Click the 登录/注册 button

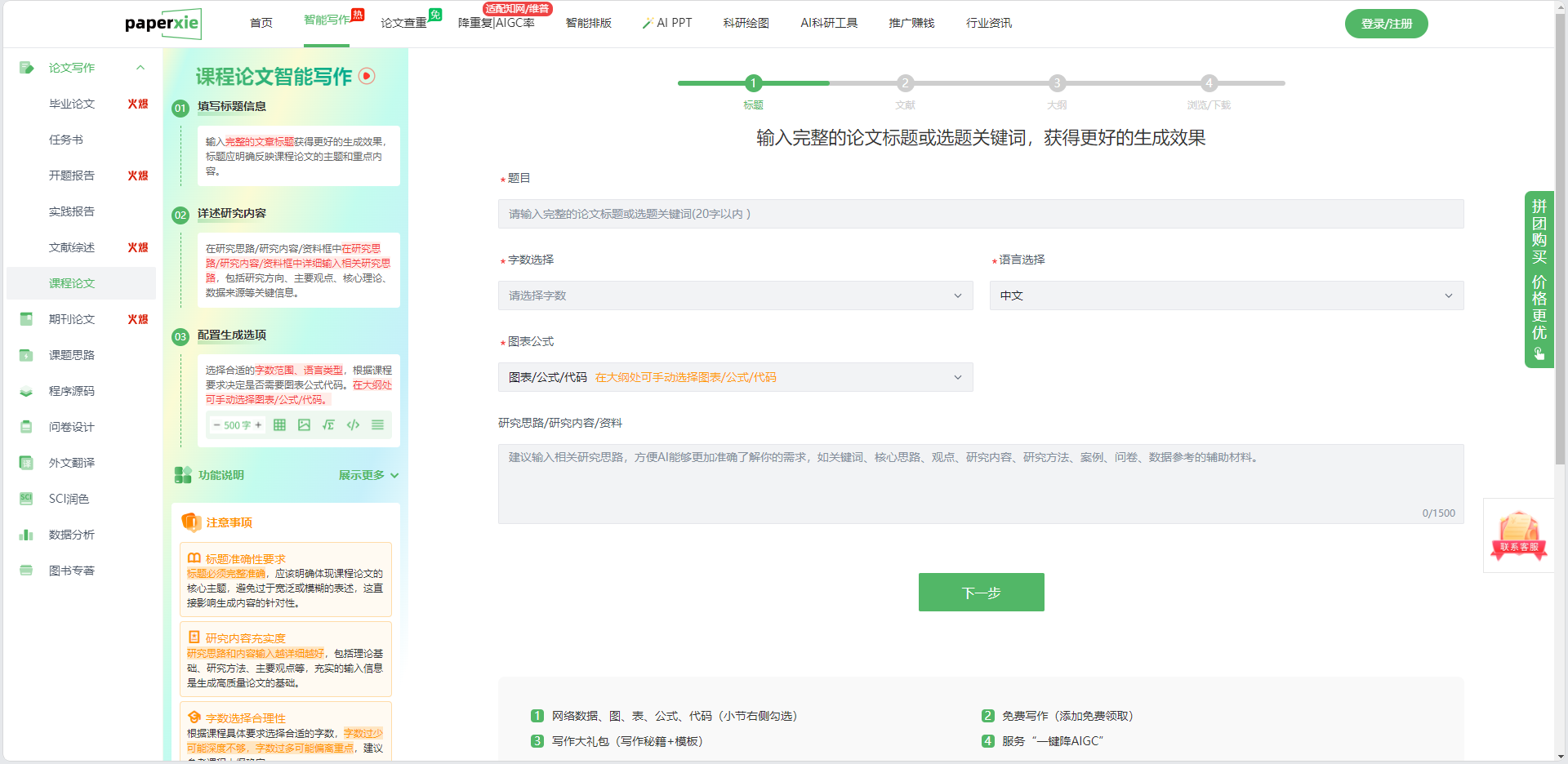tap(1386, 24)
